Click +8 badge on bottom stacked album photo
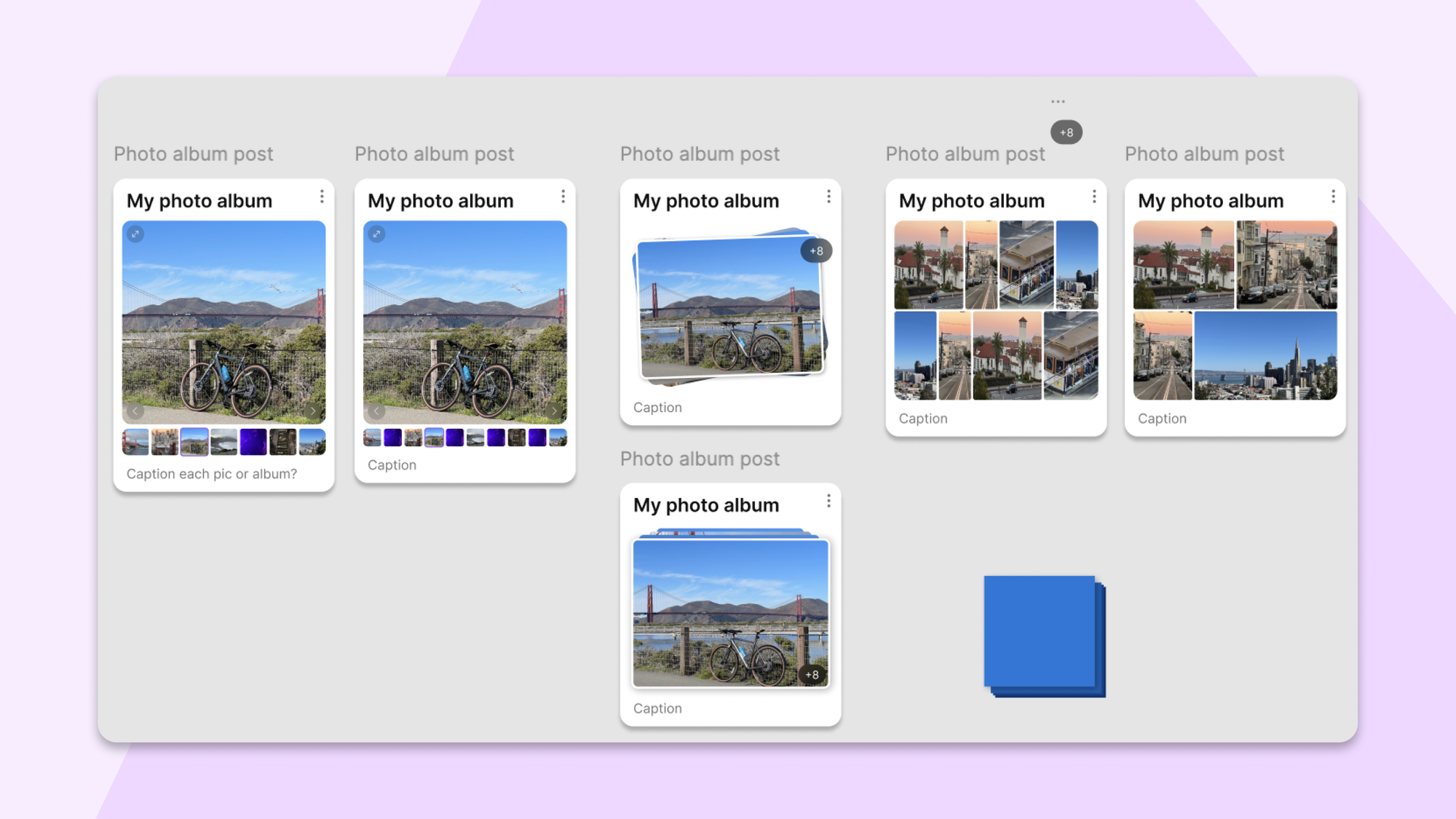The image size is (1456, 819). point(812,675)
